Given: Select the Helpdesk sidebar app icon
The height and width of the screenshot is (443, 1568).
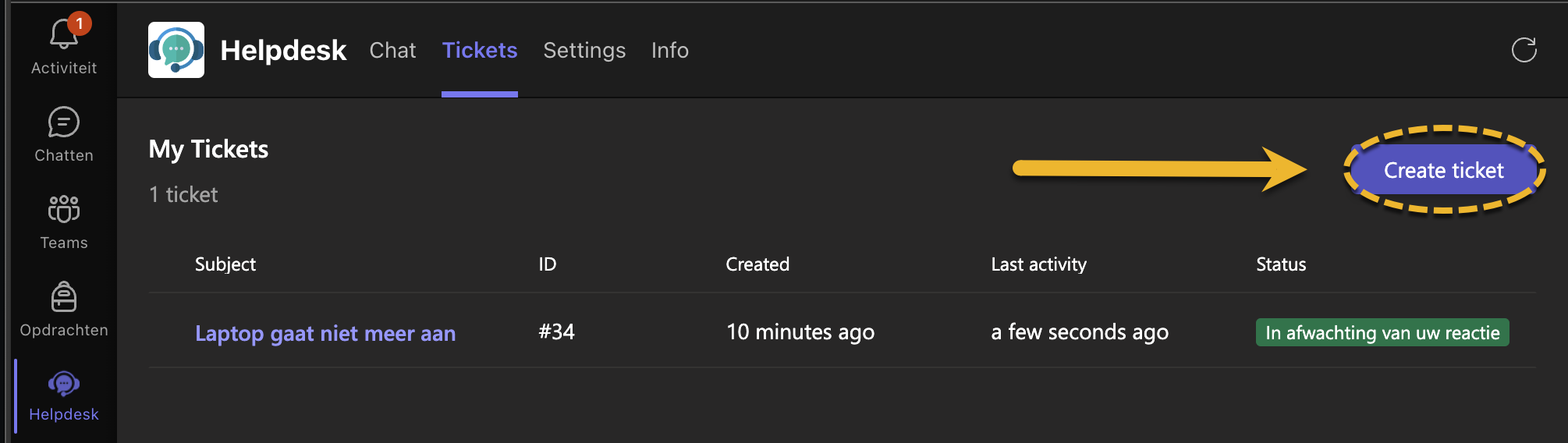Looking at the screenshot, I should click(x=64, y=384).
